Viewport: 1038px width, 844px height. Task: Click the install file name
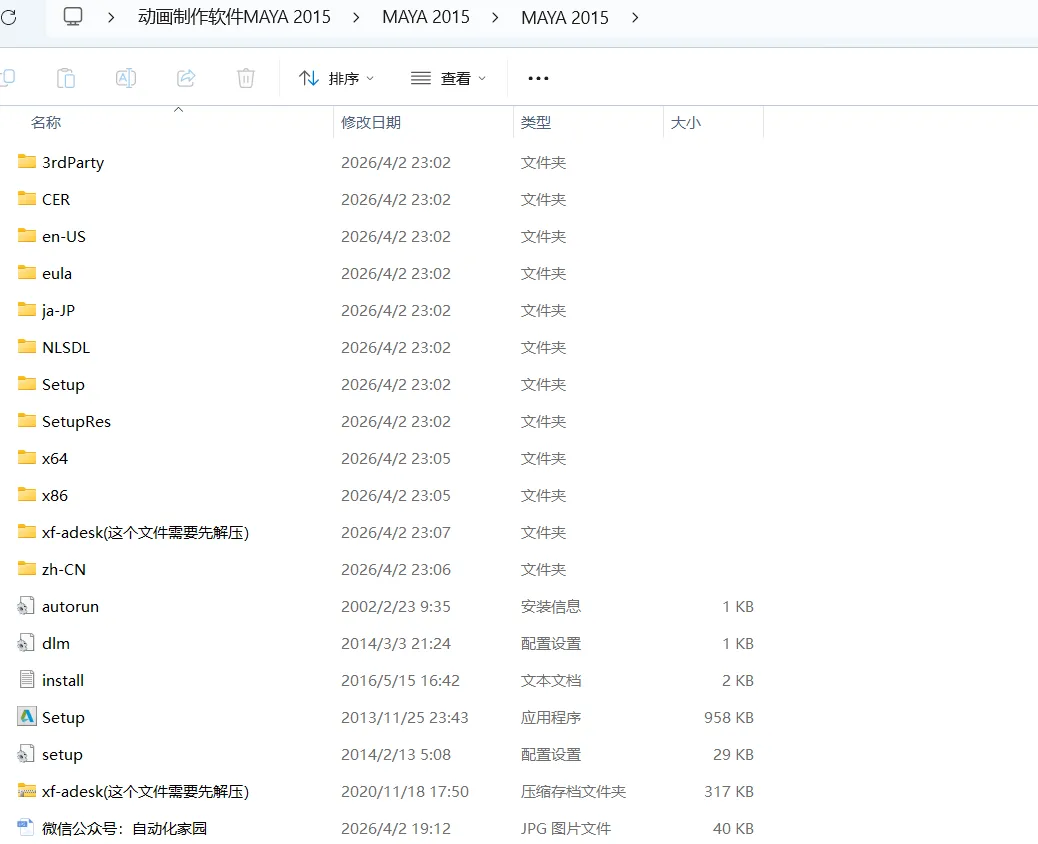pyautogui.click(x=63, y=680)
